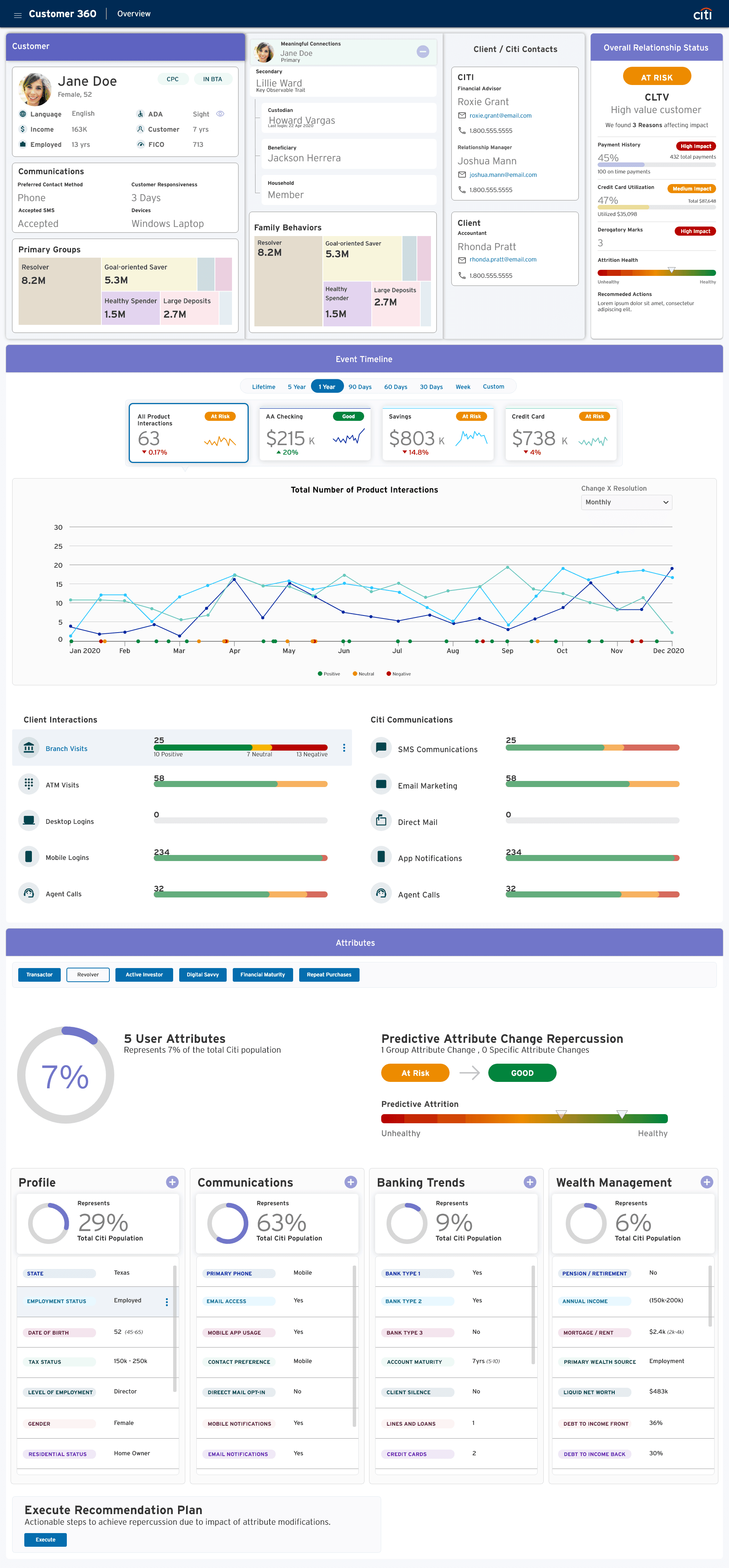
Task: Select the 5 Year timeline range
Action: pyautogui.click(x=297, y=387)
